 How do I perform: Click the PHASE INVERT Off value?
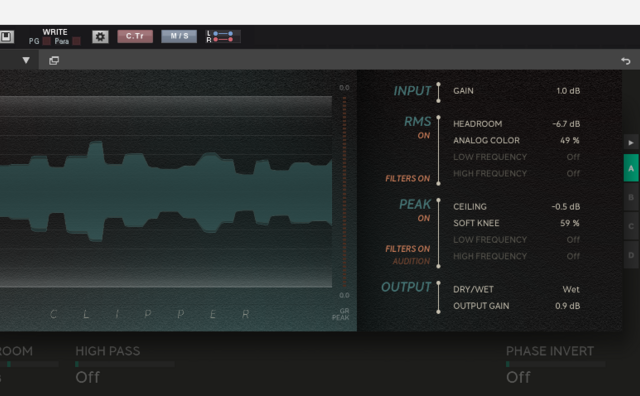click(518, 377)
